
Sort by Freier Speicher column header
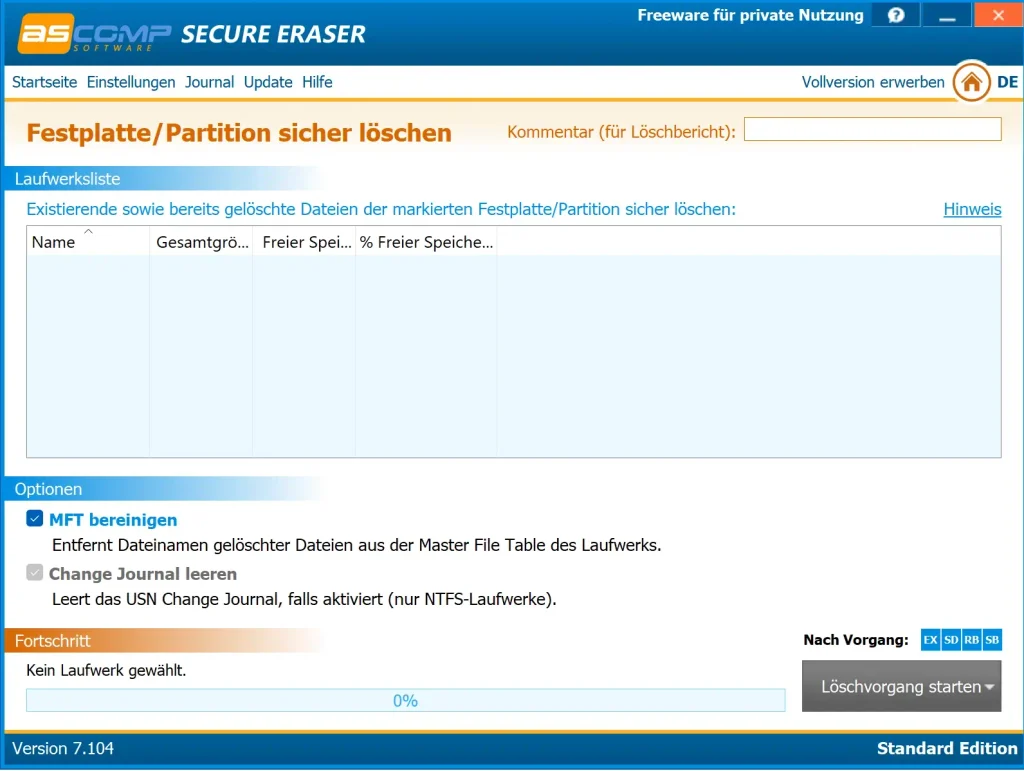[x=304, y=242]
